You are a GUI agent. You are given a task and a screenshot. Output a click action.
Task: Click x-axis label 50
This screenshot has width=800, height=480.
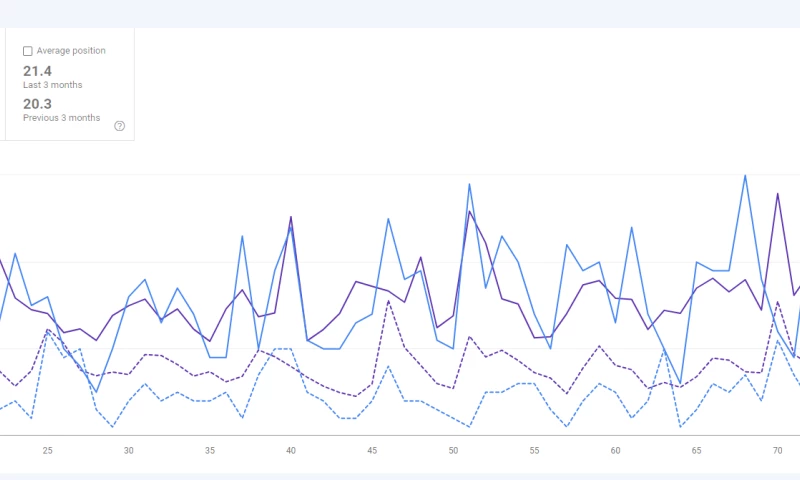click(453, 451)
